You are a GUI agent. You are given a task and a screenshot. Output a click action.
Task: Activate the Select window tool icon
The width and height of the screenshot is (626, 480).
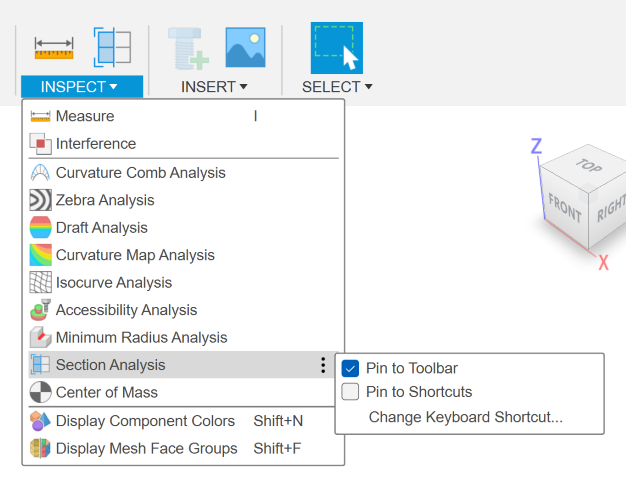pyautogui.click(x=337, y=48)
